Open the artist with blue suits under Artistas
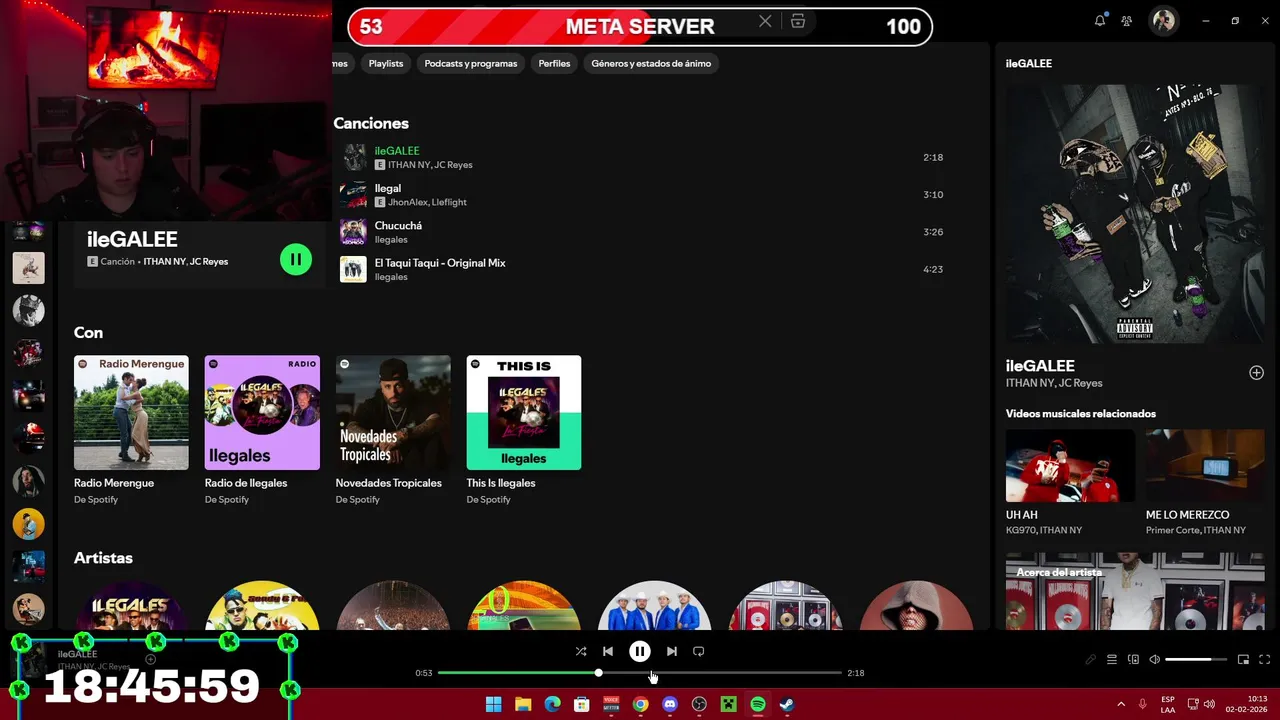1280x720 pixels. click(655, 606)
